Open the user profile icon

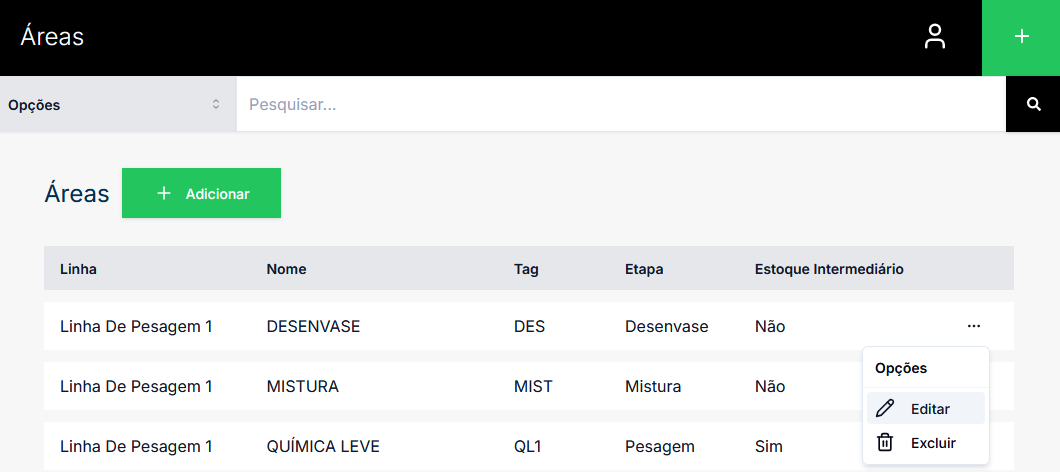pyautogui.click(x=934, y=38)
